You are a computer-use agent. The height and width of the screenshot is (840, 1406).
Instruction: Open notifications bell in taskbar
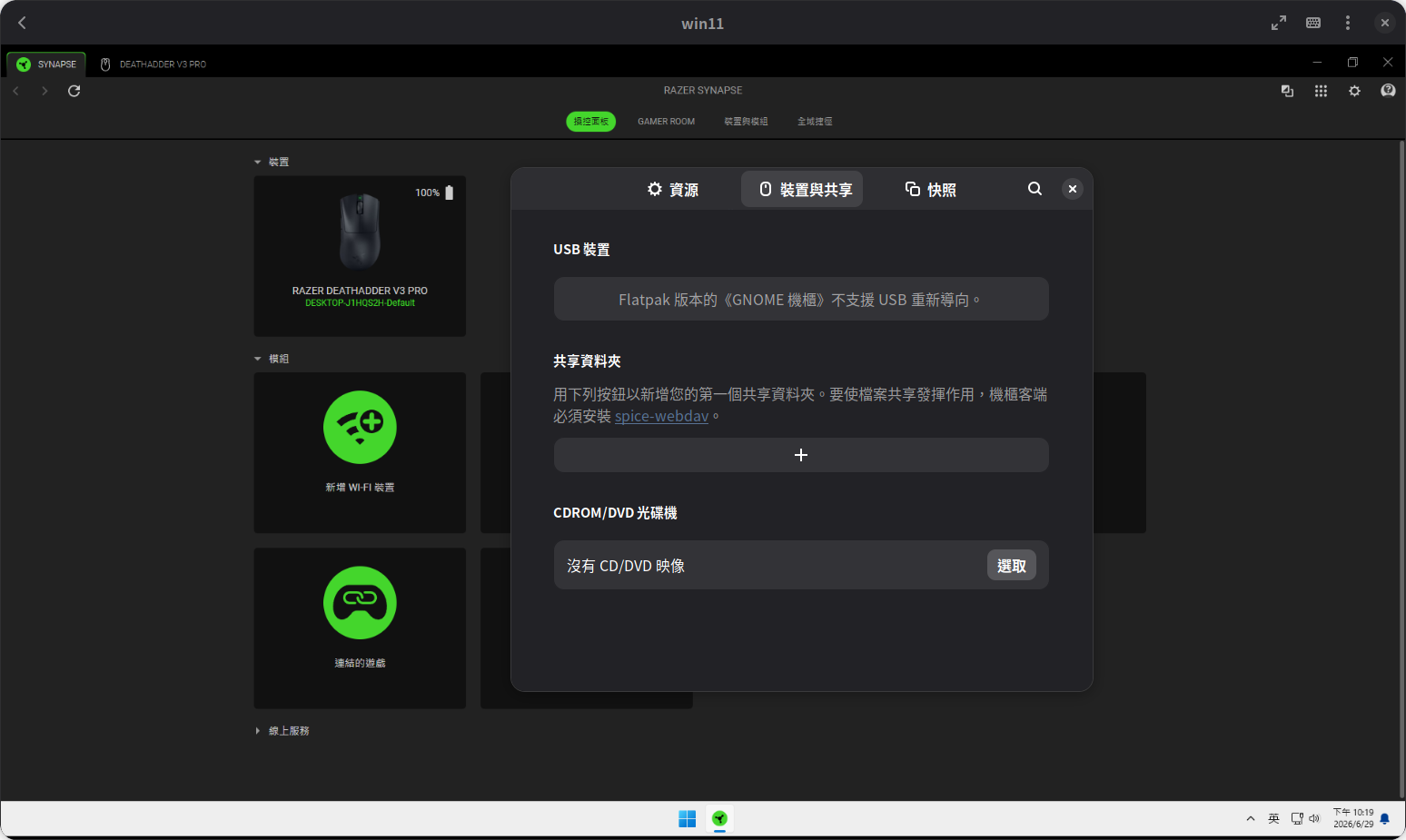point(1385,819)
